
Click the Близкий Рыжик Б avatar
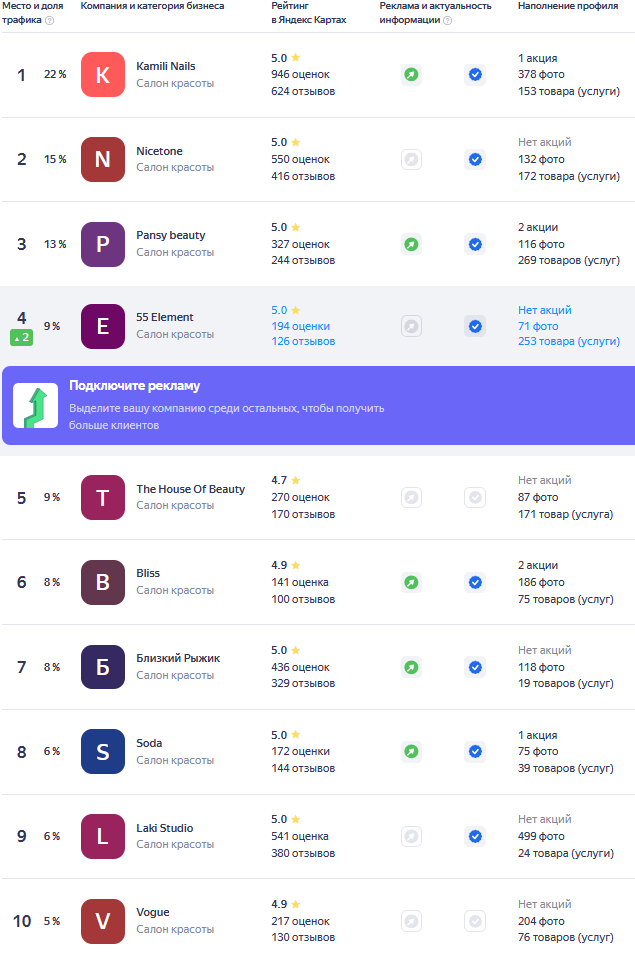click(x=103, y=667)
